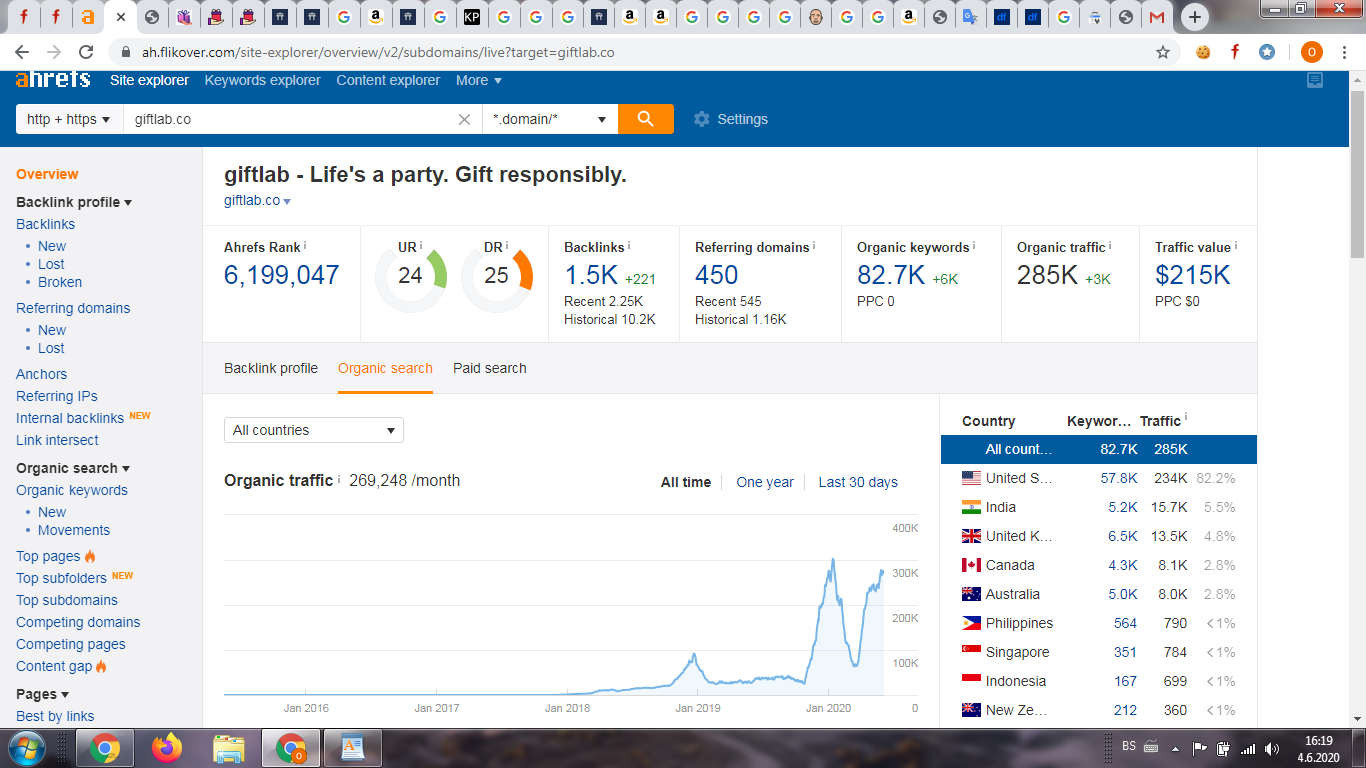Click the browser reload button
Viewport: 1366px width, 768px height.
[x=86, y=52]
